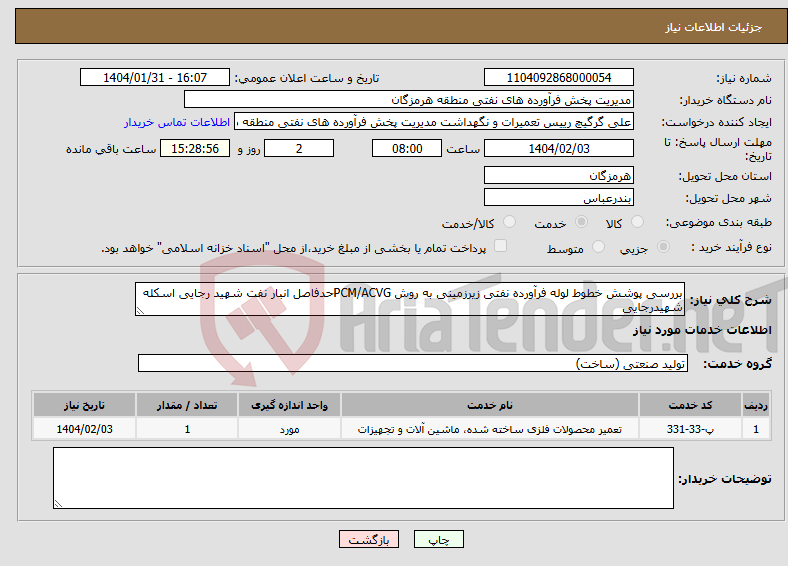The width and height of the screenshot is (788, 566).
Task: Click the resize handle of توضیحات خریدار textarea
Action: (x=58, y=504)
